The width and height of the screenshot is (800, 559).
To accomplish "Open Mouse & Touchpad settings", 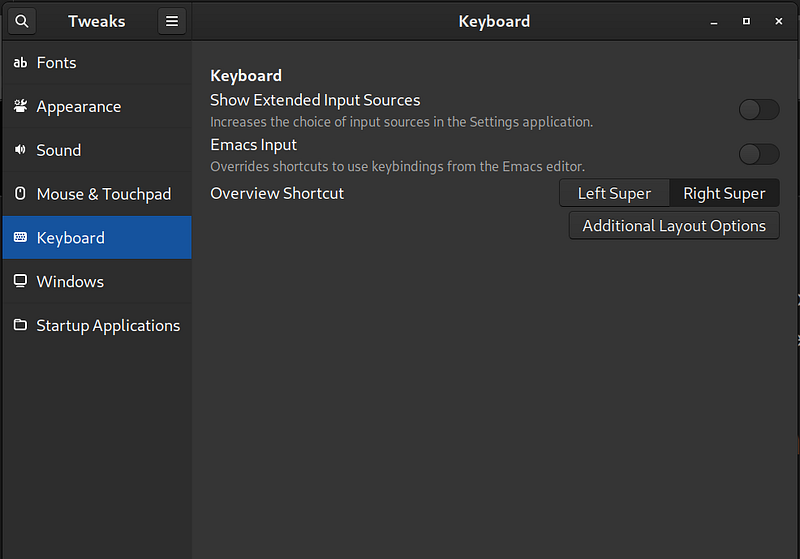I will pyautogui.click(x=97, y=194).
